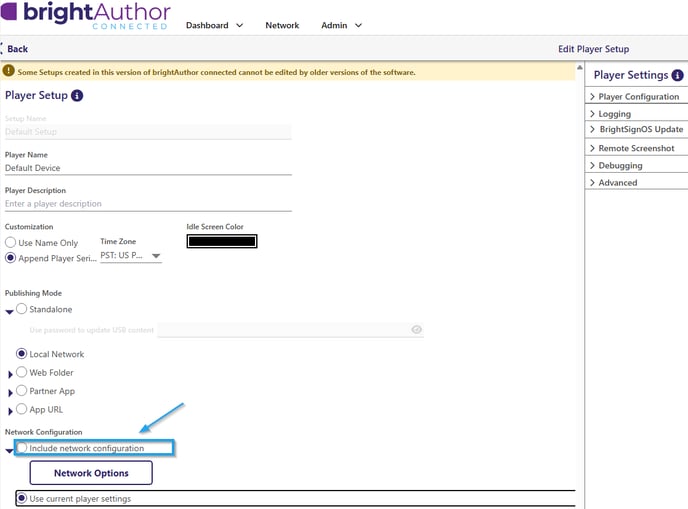The width and height of the screenshot is (688, 509).
Task: Collapse the network configuration triangle
Action: click(x=9, y=451)
